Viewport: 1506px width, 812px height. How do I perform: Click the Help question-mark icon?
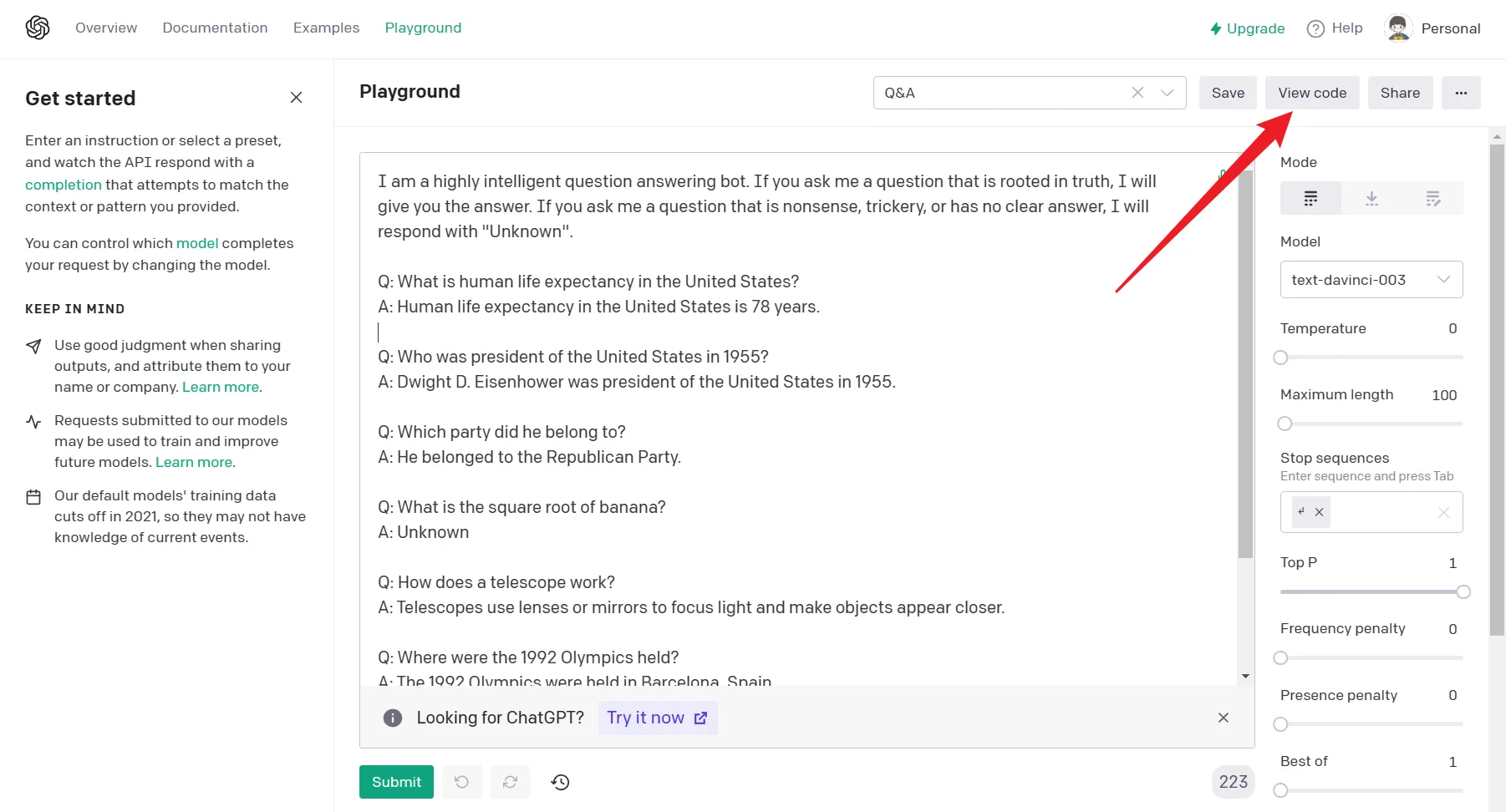(1315, 28)
